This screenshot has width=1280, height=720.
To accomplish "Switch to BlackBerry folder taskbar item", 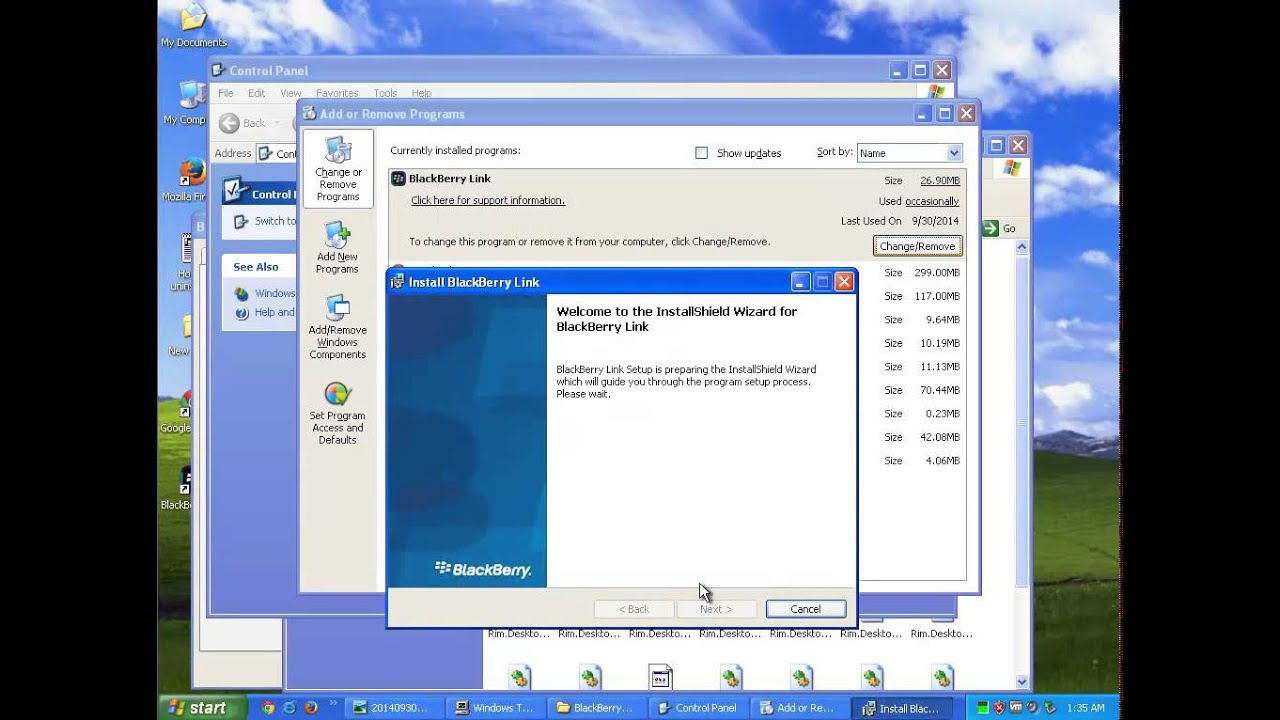I will pos(596,708).
